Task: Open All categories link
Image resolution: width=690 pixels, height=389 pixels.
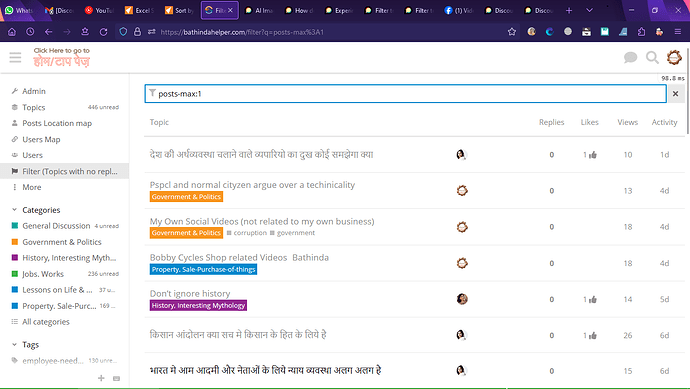Action: click(x=46, y=322)
